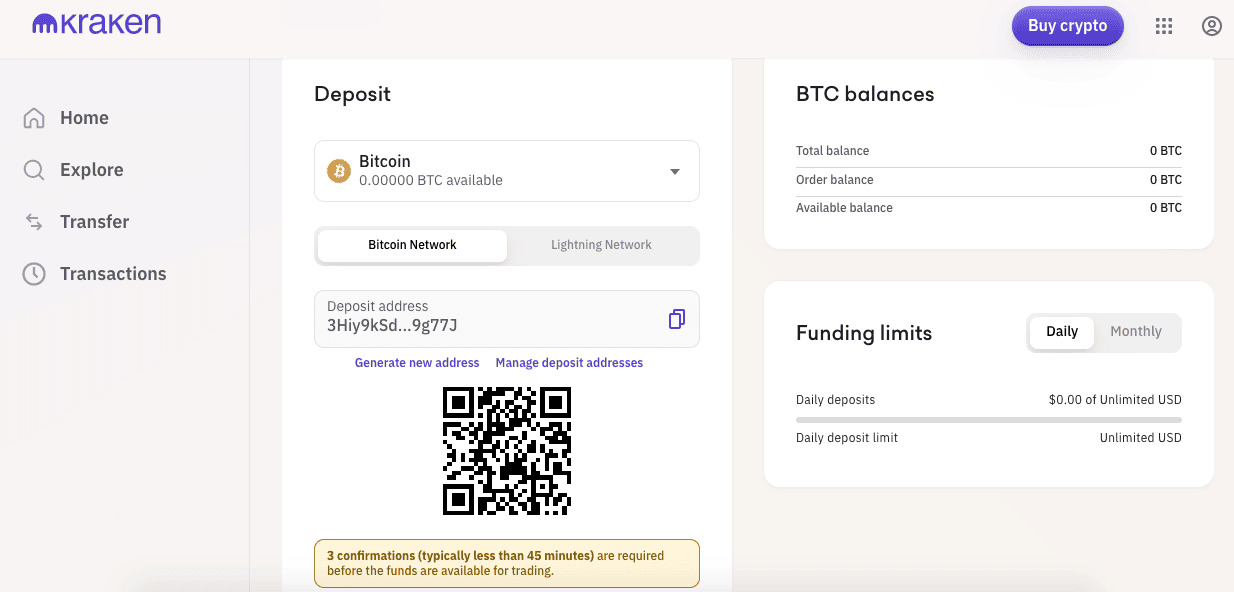Copy the deposit address with the copy icon
This screenshot has height=592, width=1234.
[677, 318]
